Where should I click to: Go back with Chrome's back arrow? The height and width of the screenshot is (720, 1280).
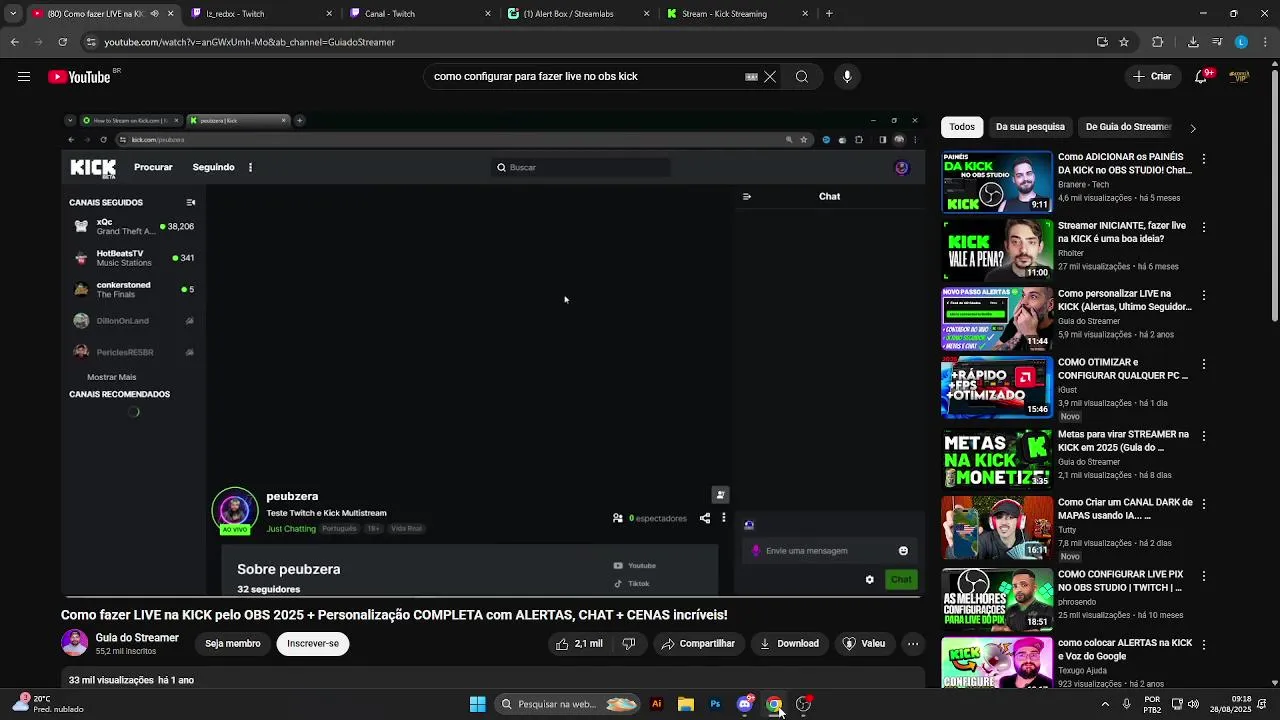pos(15,42)
